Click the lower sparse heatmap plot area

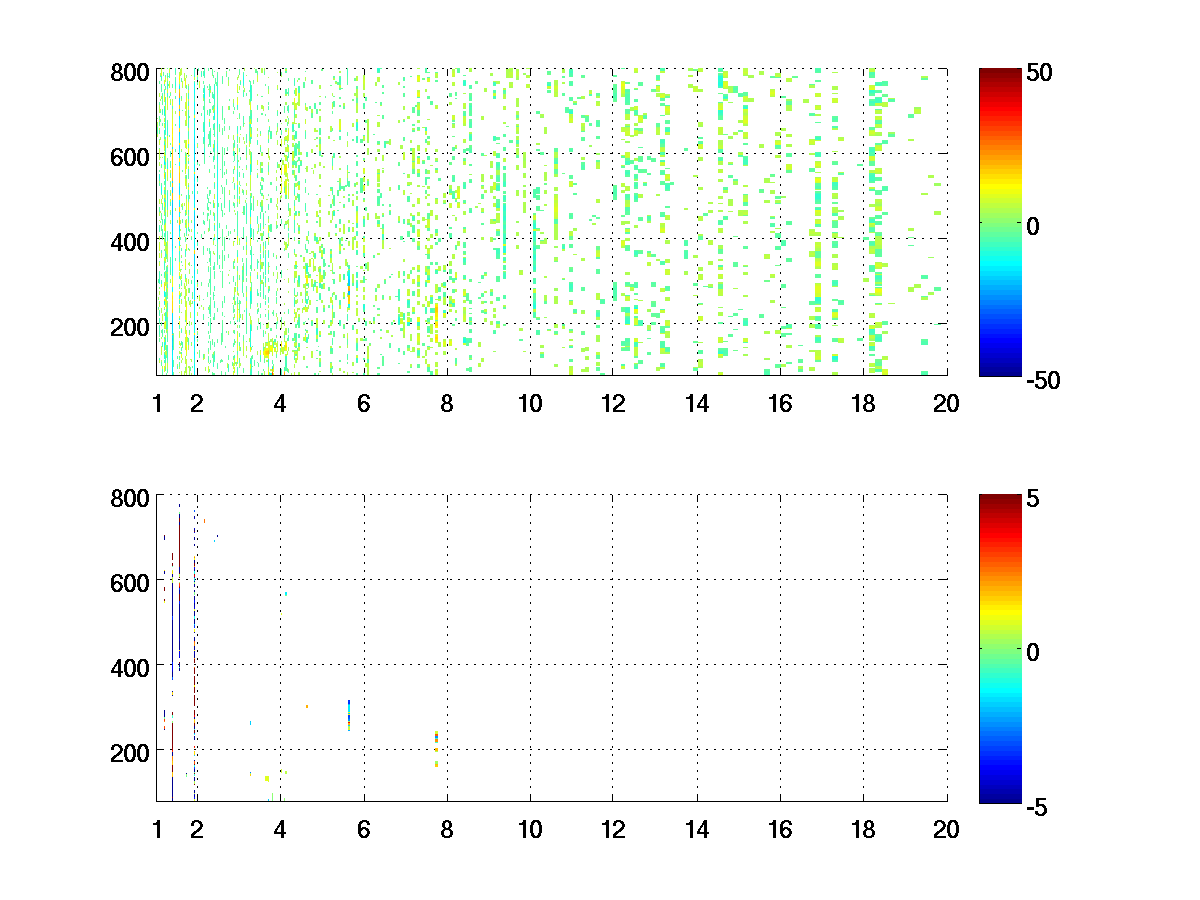point(552,647)
